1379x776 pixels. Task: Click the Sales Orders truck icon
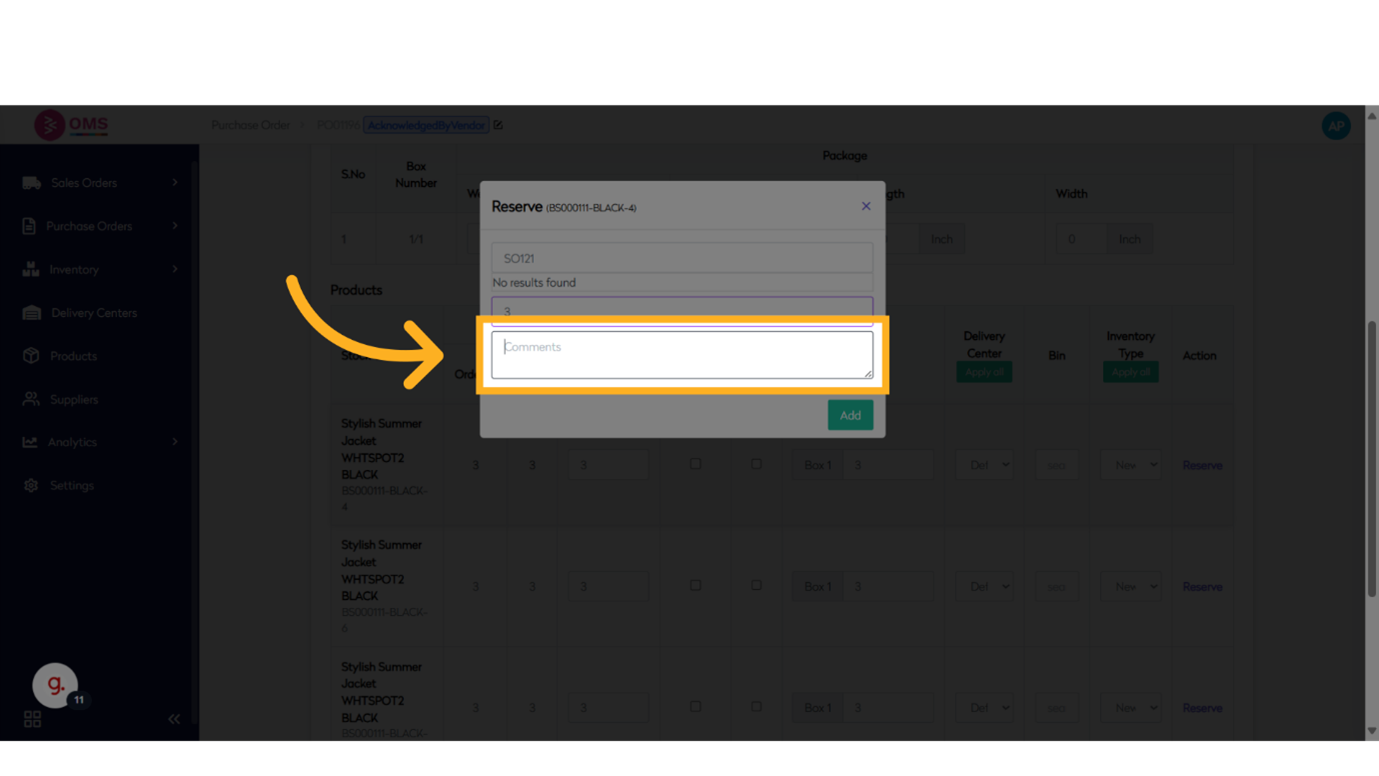pos(31,183)
